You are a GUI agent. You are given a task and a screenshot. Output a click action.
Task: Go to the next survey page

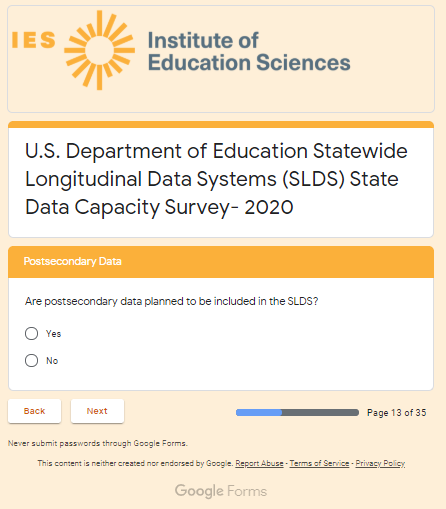[x=97, y=411]
